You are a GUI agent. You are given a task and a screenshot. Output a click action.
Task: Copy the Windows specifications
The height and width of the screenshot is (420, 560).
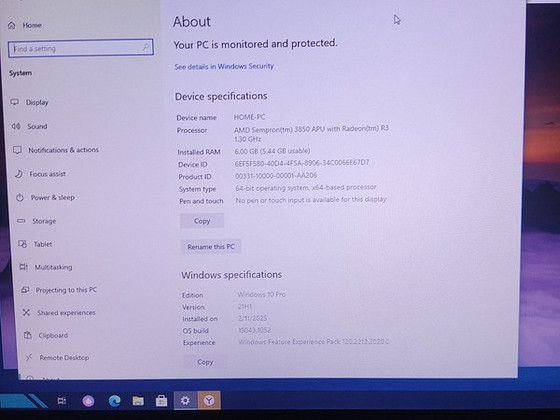pos(205,362)
